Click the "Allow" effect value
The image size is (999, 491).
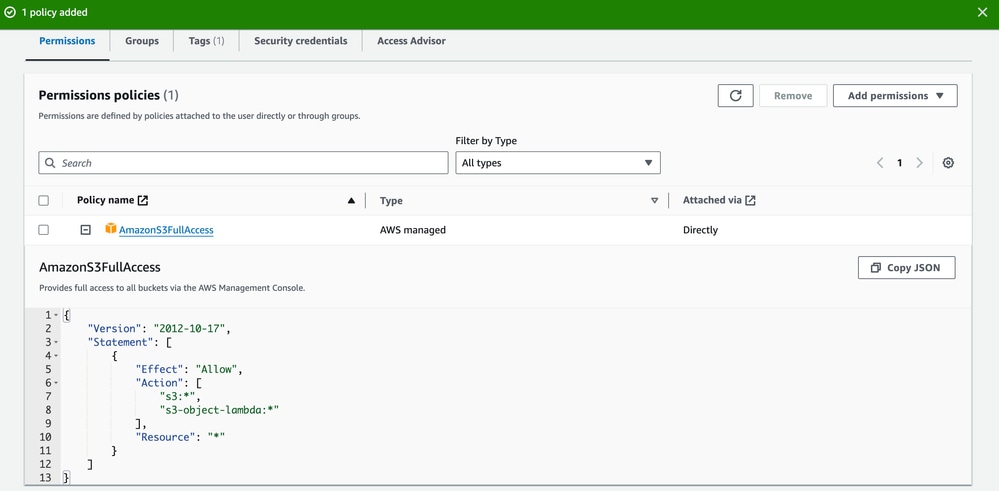(x=217, y=369)
